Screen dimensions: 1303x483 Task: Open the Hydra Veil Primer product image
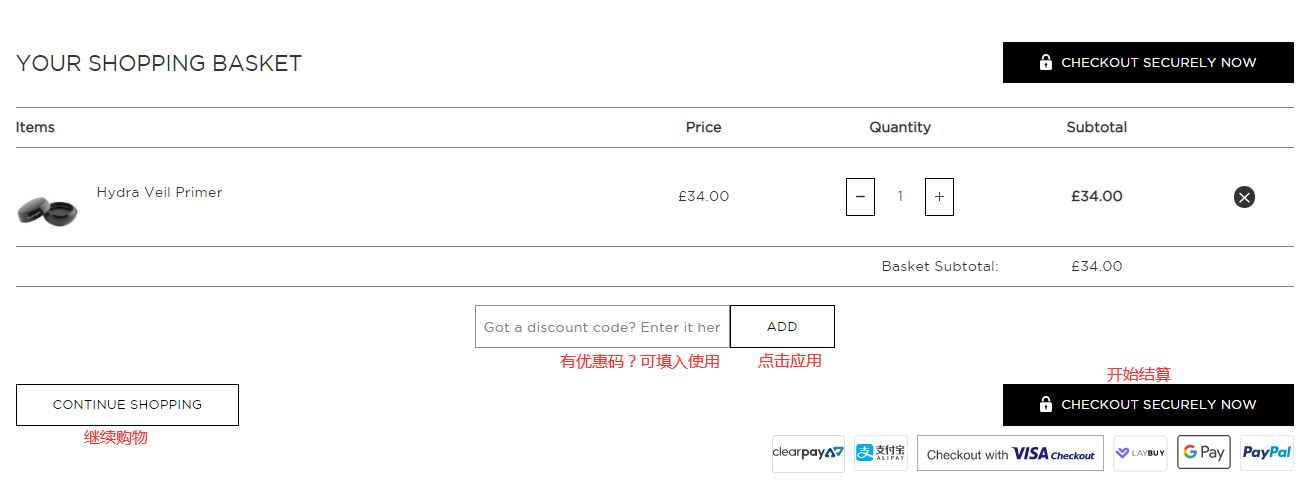pyautogui.click(x=48, y=210)
